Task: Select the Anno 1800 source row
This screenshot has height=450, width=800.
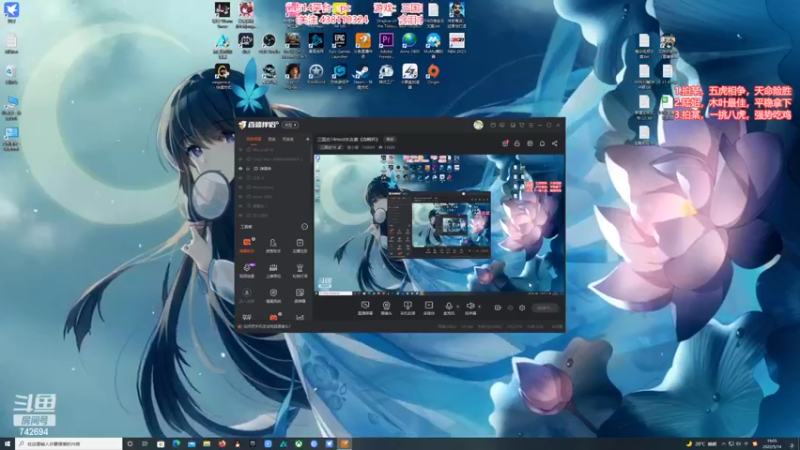Action: pos(274,196)
